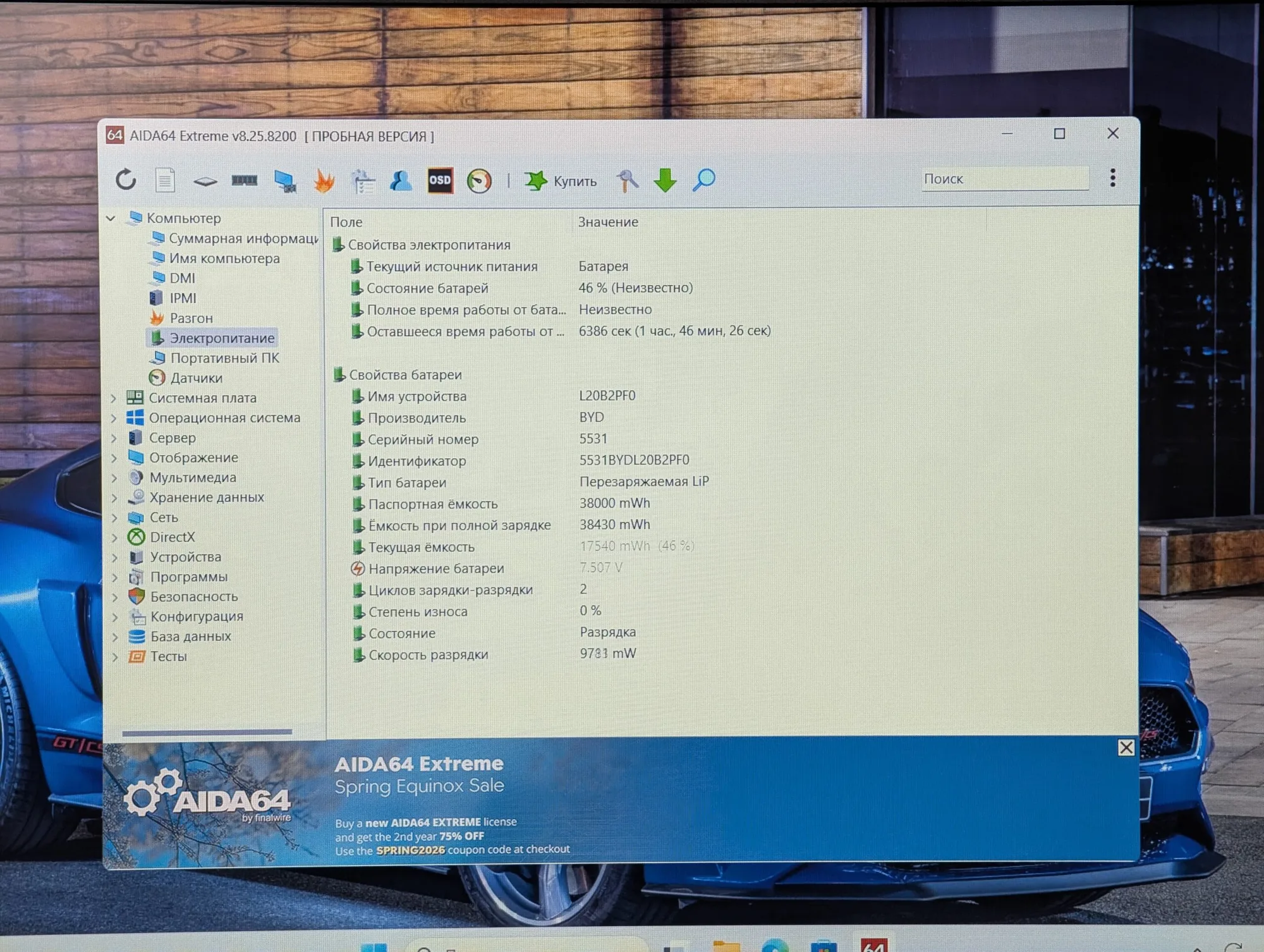The width and height of the screenshot is (1264, 952).
Task: Click the green download update arrow
Action: point(665,181)
